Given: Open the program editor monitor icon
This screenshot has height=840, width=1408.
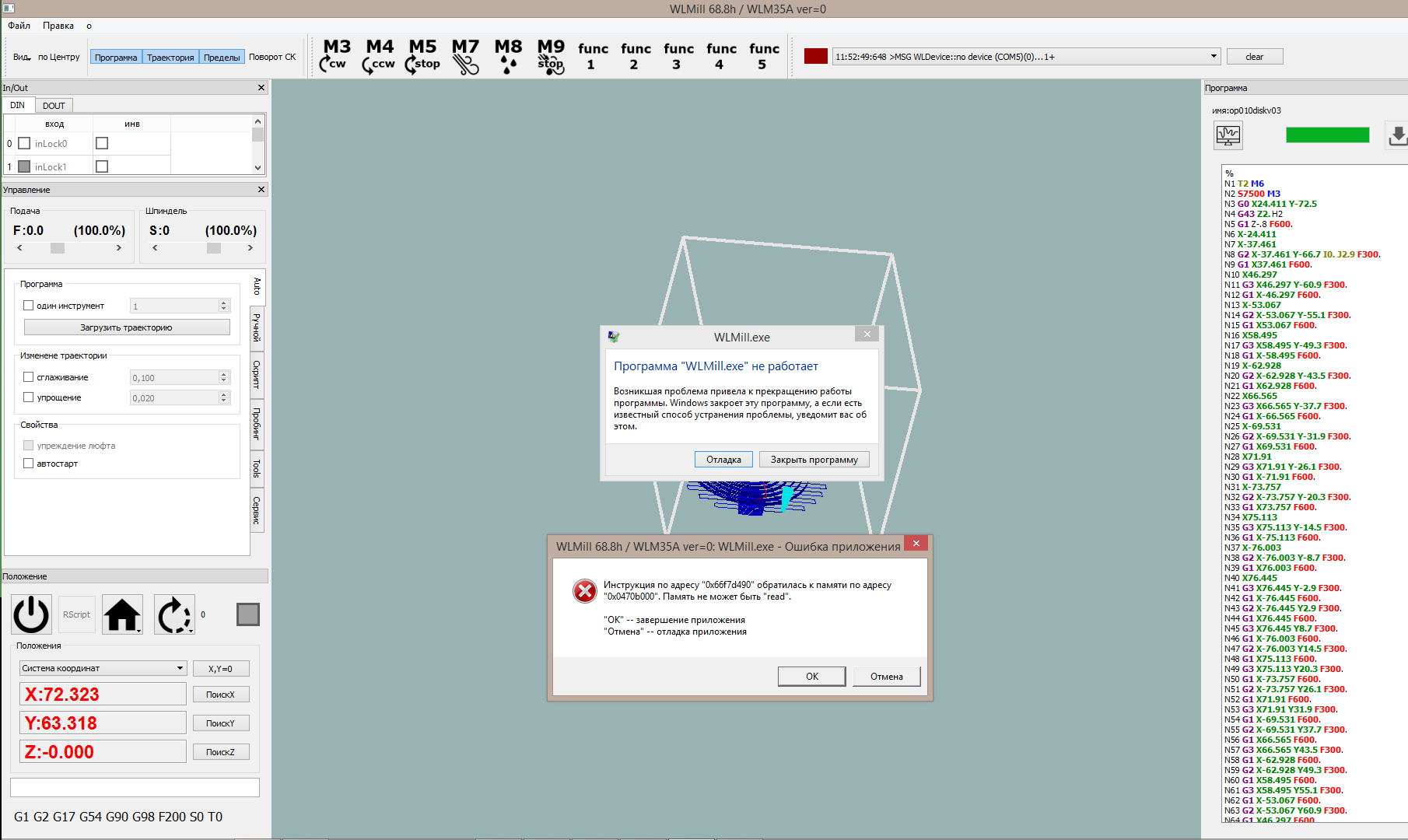Looking at the screenshot, I should 1228,135.
